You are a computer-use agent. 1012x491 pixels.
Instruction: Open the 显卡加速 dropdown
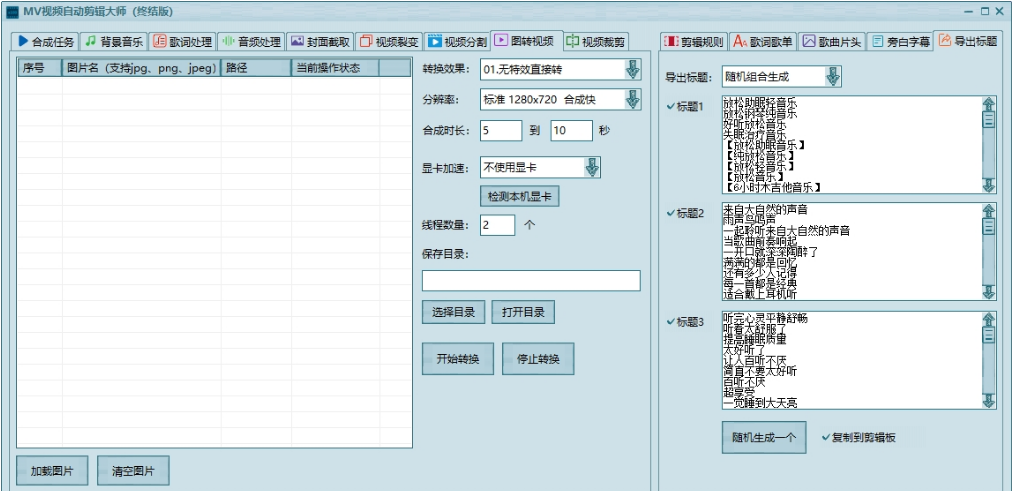tap(592, 167)
